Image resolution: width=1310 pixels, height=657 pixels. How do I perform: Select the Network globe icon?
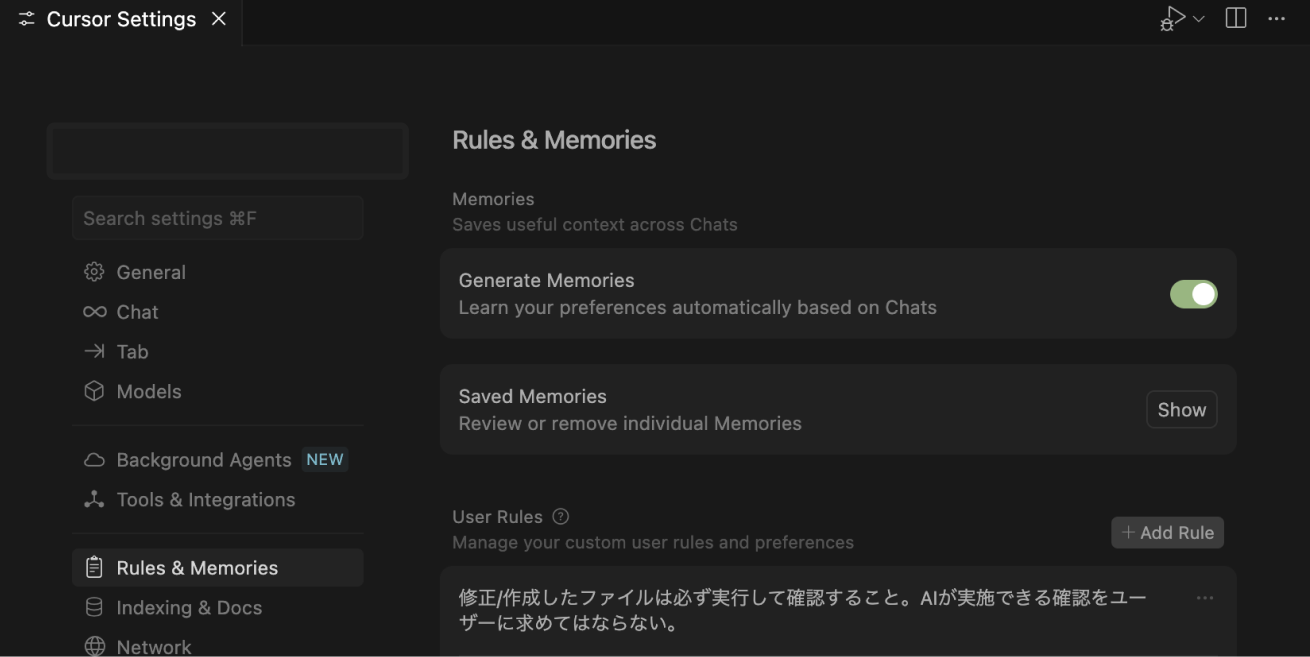93,645
